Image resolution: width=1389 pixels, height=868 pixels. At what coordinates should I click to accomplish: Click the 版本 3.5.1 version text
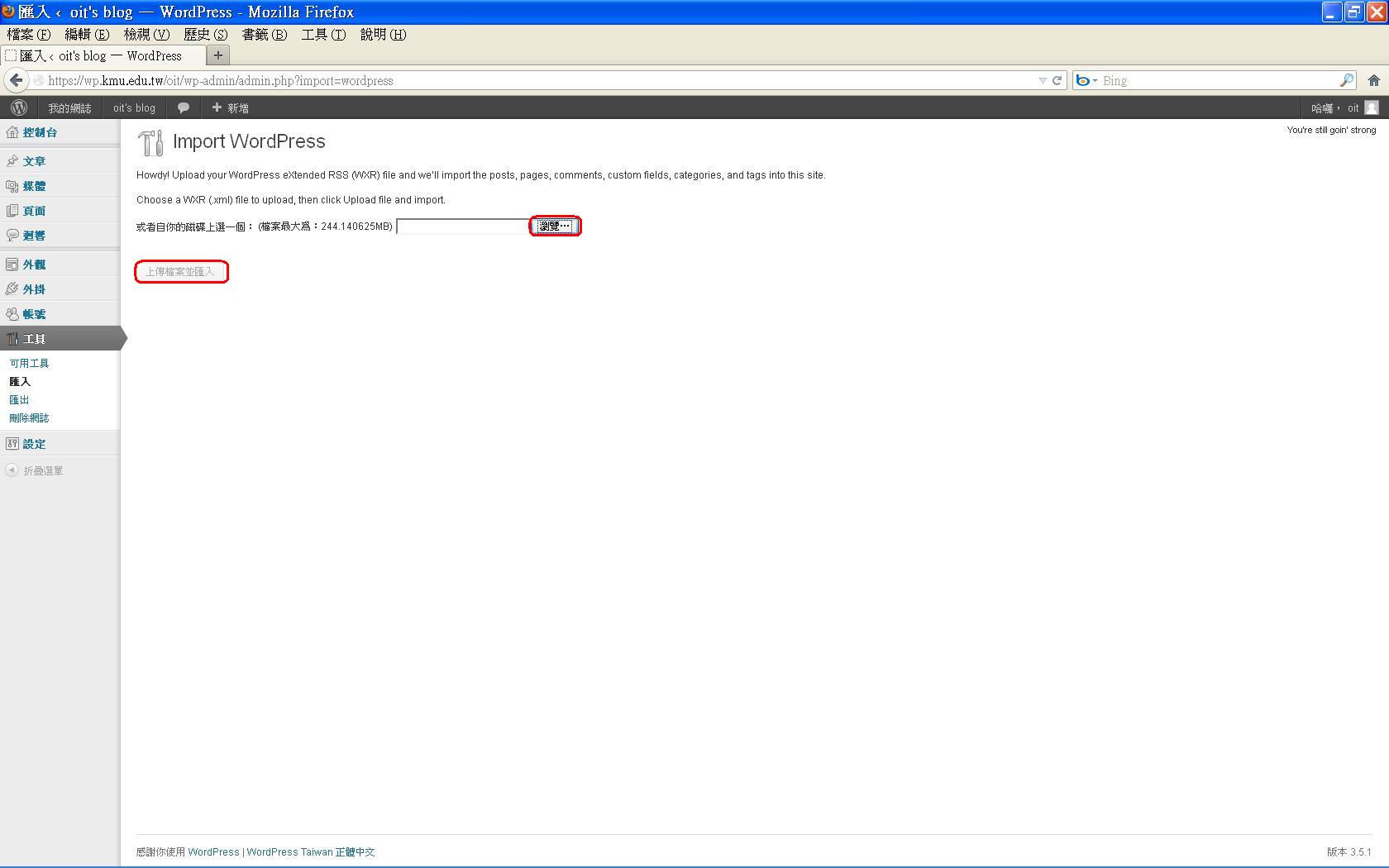point(1348,851)
